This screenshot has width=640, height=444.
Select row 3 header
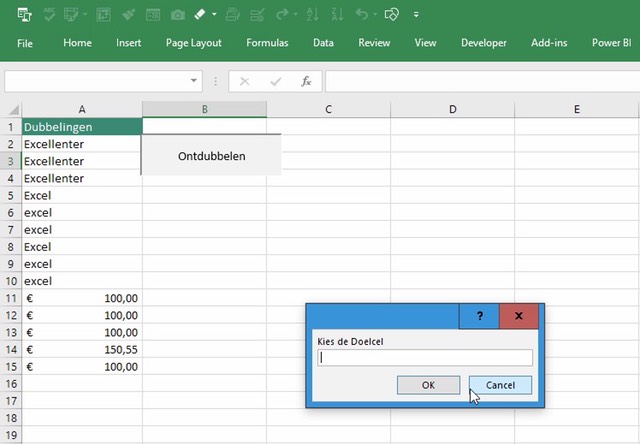11,161
